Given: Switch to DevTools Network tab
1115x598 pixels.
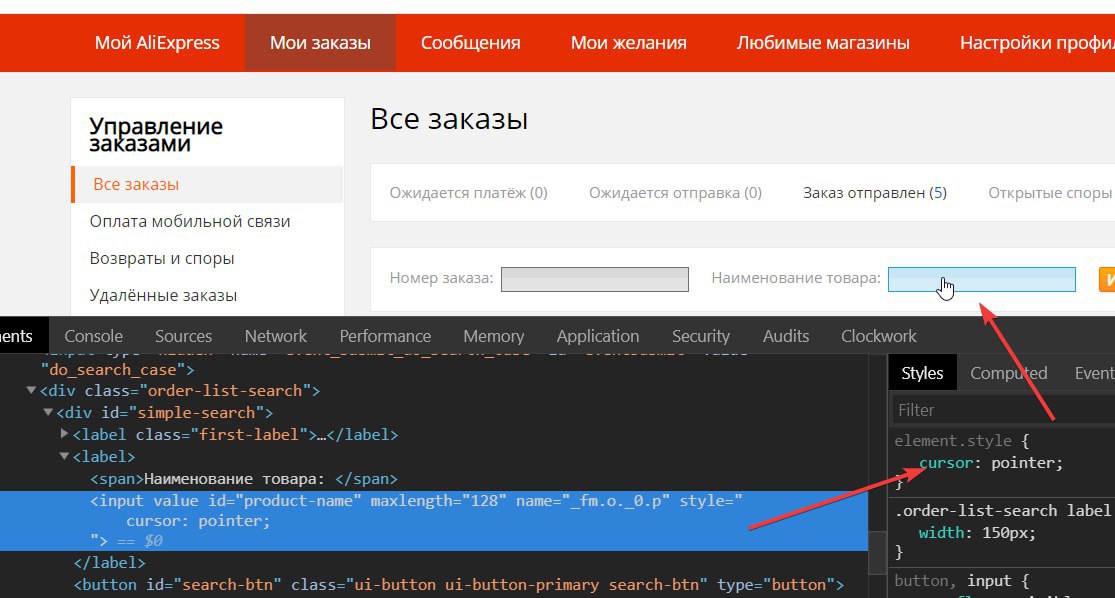Looking at the screenshot, I should coord(276,336).
